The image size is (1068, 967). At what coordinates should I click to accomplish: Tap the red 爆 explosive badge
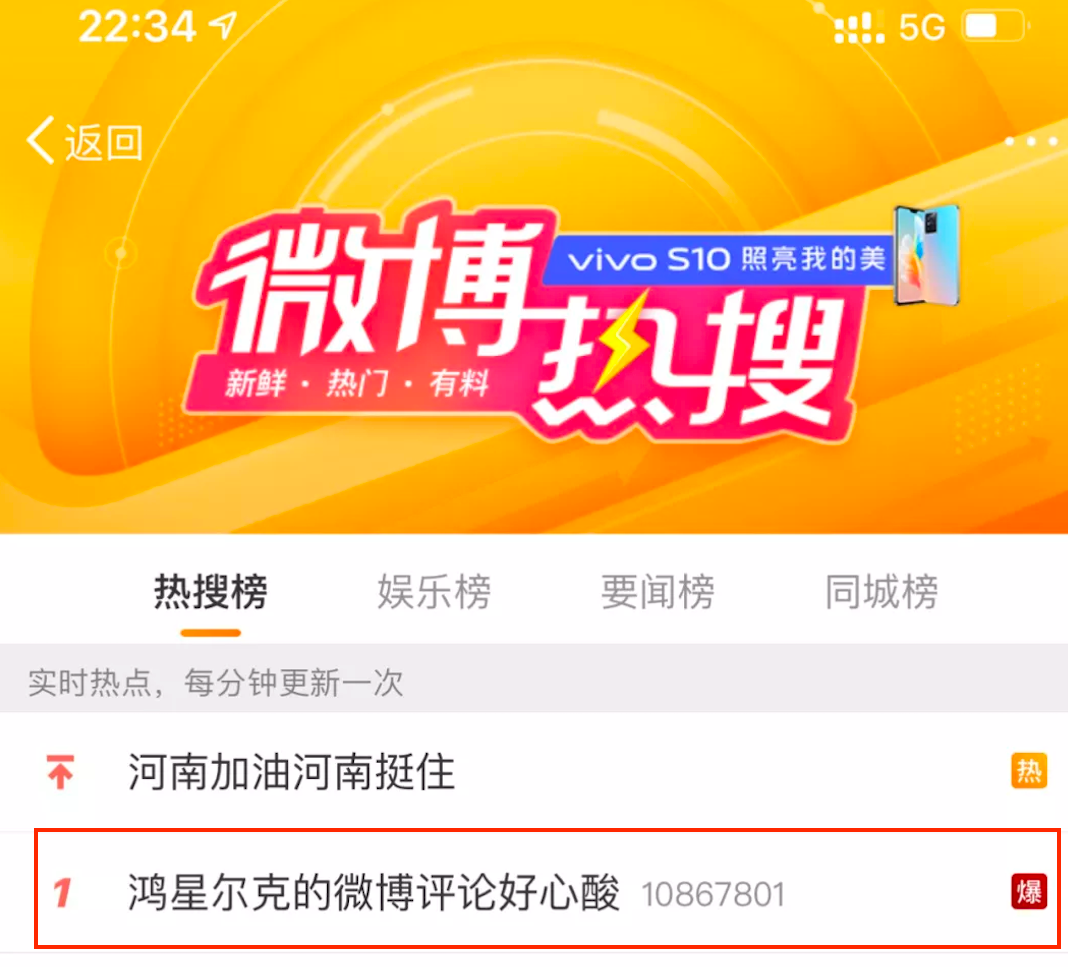pos(1028,891)
